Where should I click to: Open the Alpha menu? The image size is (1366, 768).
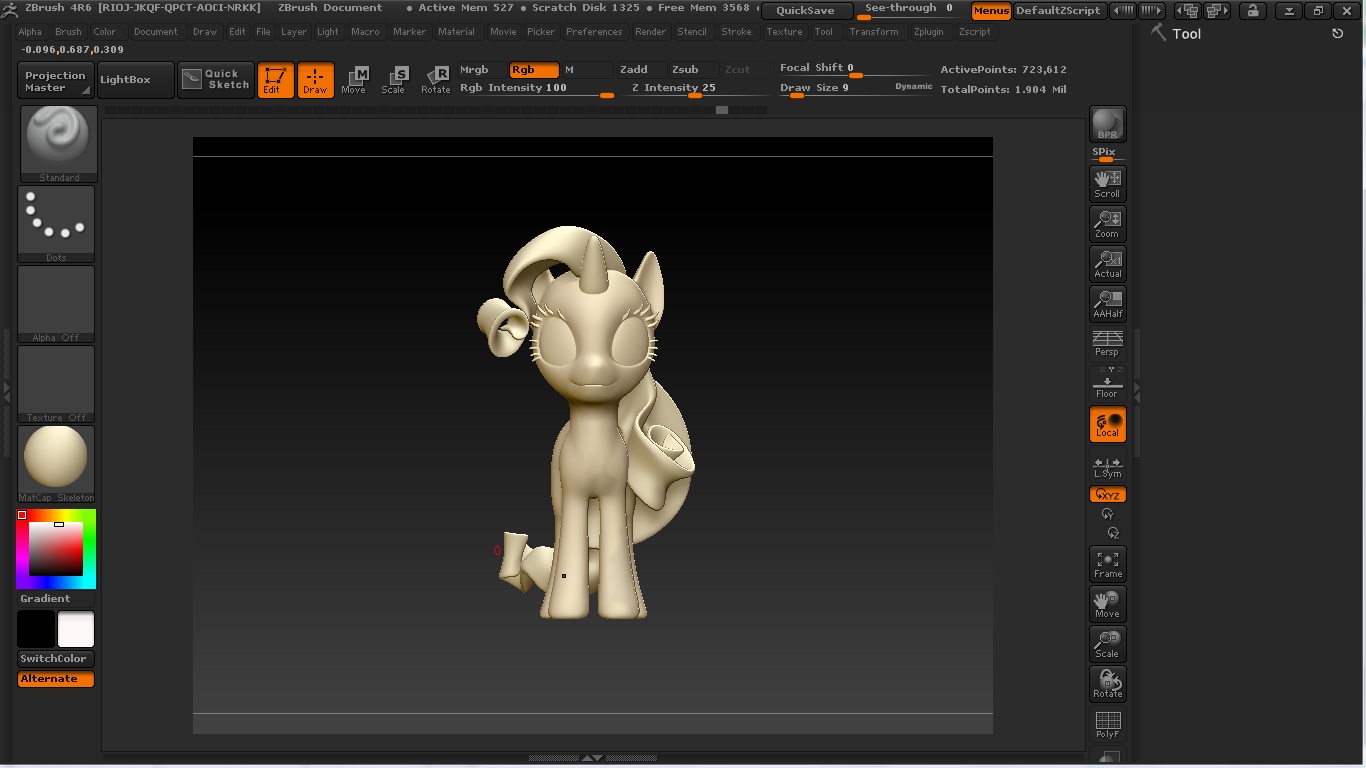30,32
